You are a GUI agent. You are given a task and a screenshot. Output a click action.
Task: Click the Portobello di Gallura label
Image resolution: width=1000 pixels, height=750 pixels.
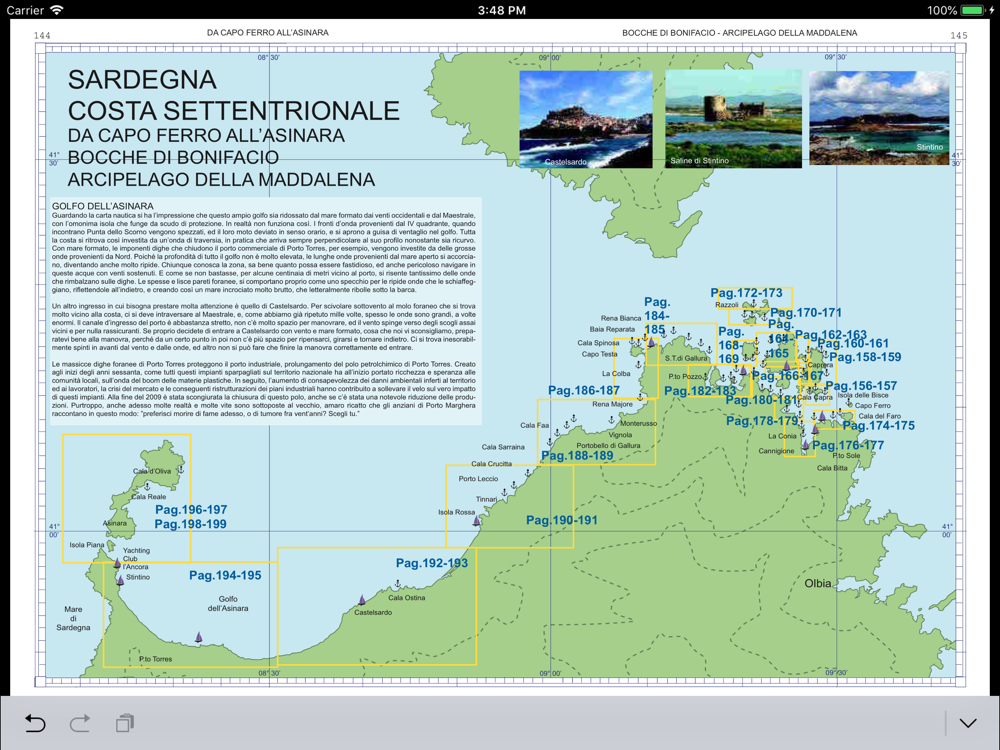608,446
